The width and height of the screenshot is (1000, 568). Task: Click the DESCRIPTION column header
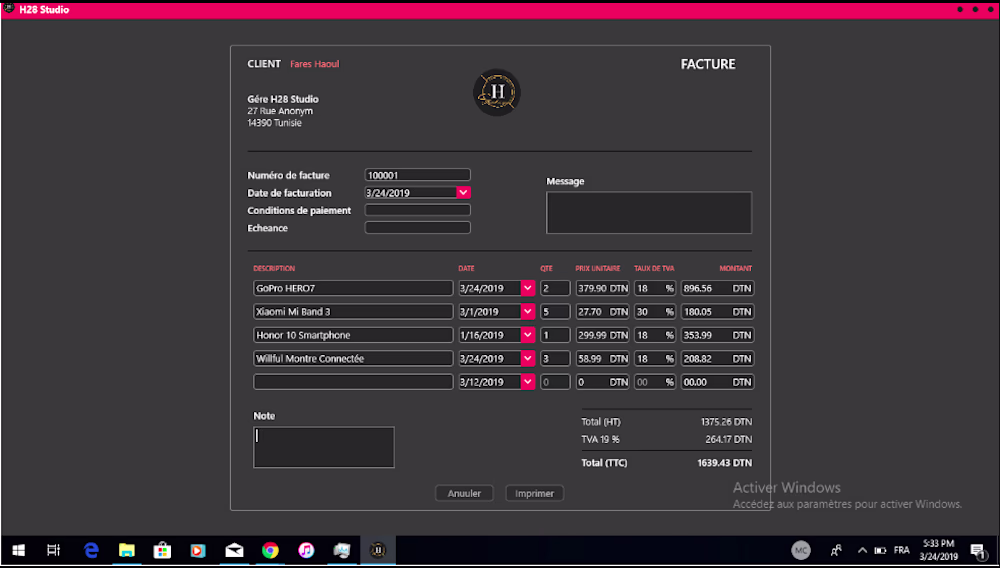pyautogui.click(x=274, y=268)
